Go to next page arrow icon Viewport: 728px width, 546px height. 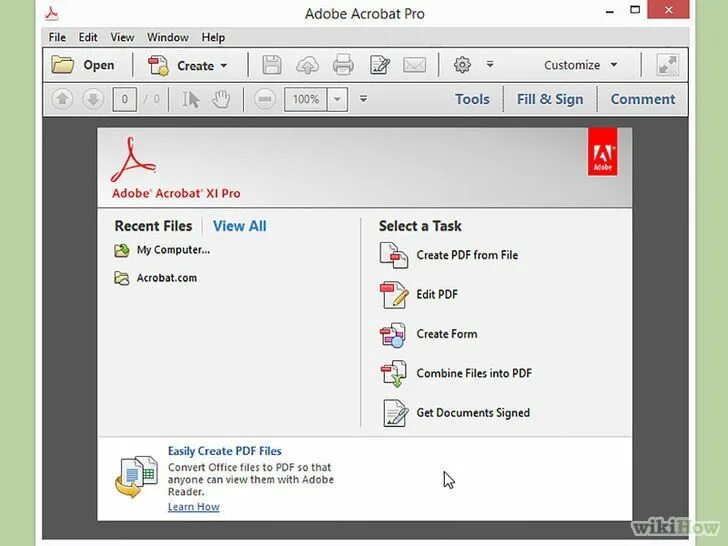(93, 99)
